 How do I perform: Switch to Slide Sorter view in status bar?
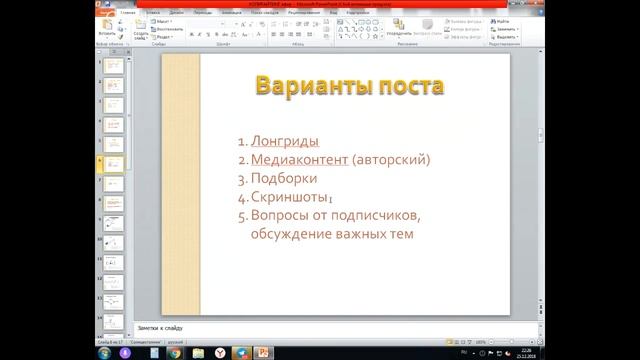(x=456, y=342)
